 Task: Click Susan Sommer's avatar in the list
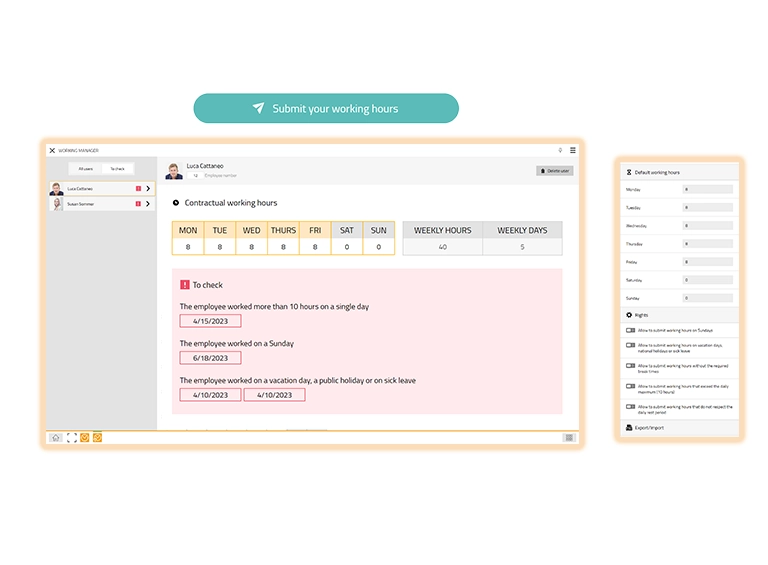click(57, 204)
